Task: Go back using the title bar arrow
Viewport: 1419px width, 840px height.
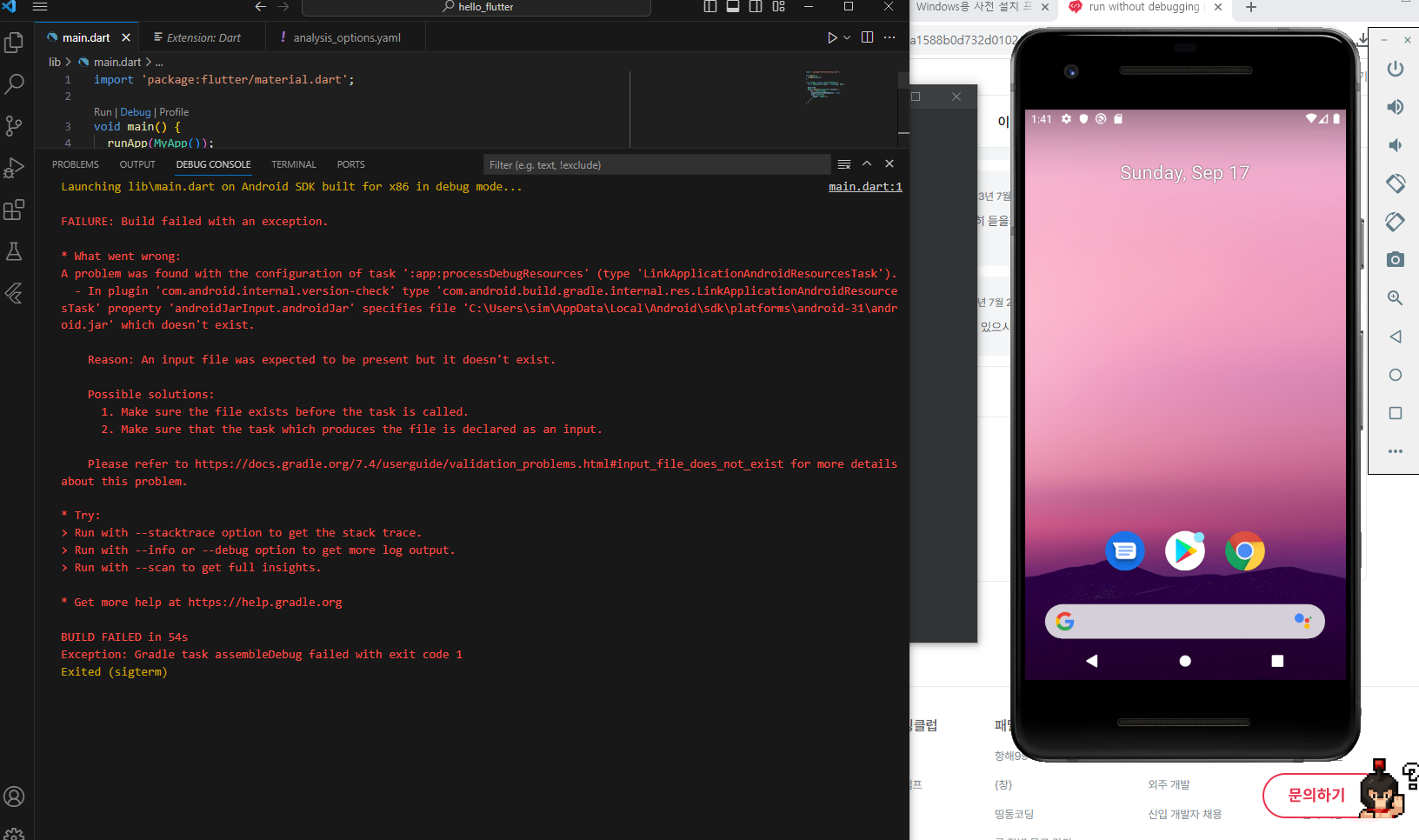Action: pos(260,6)
